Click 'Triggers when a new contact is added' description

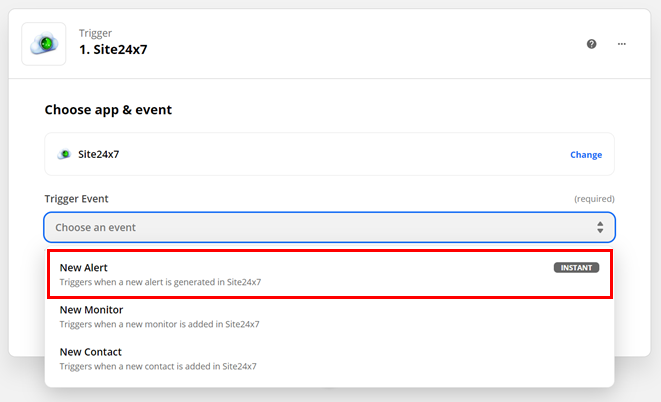(158, 366)
